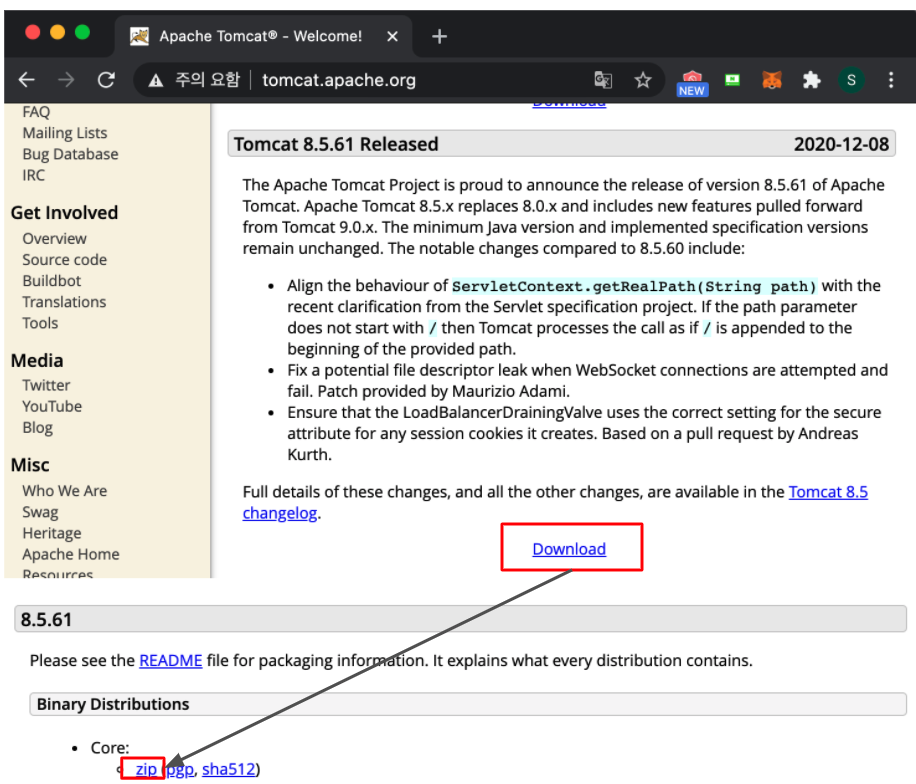
Task: Open Tools link in sidebar
Action: [40, 323]
